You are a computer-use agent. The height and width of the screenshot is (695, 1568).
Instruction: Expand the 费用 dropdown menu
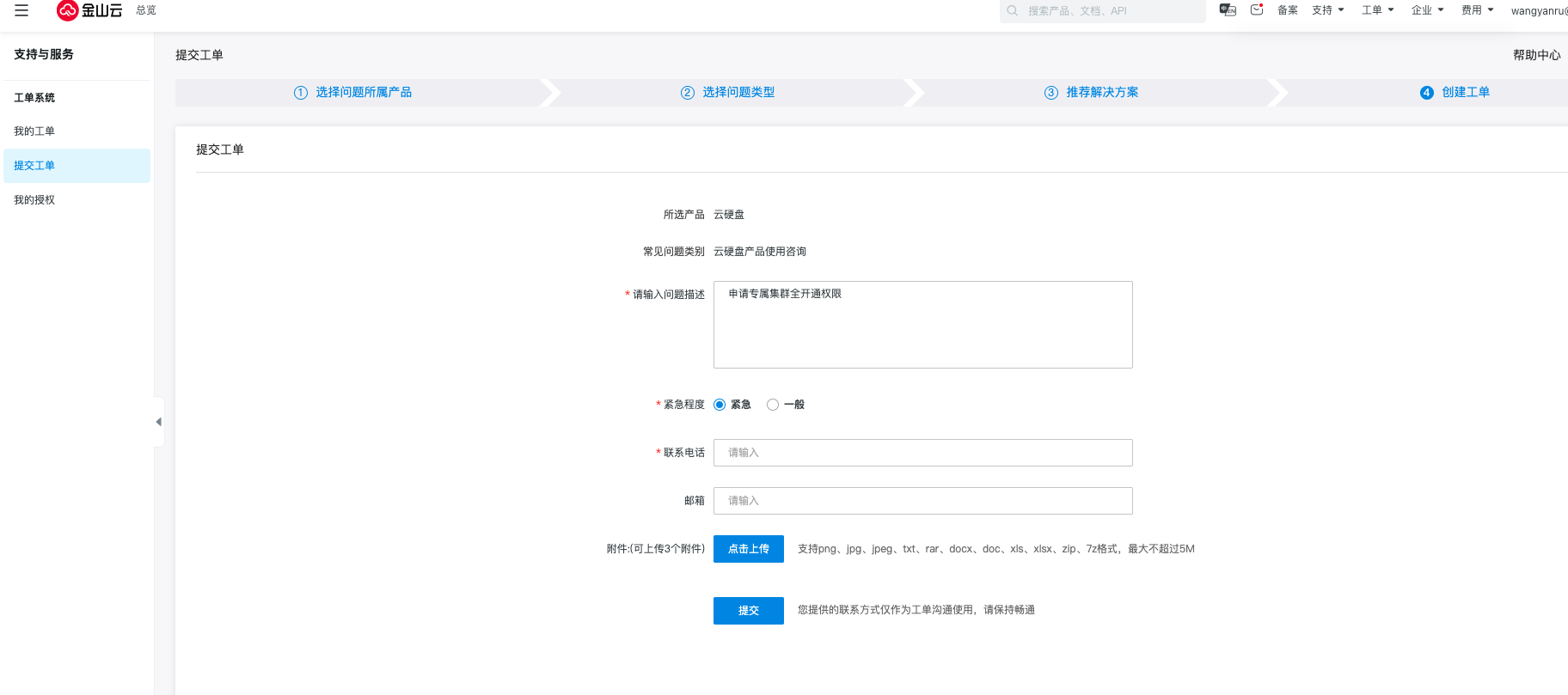pyautogui.click(x=1478, y=10)
